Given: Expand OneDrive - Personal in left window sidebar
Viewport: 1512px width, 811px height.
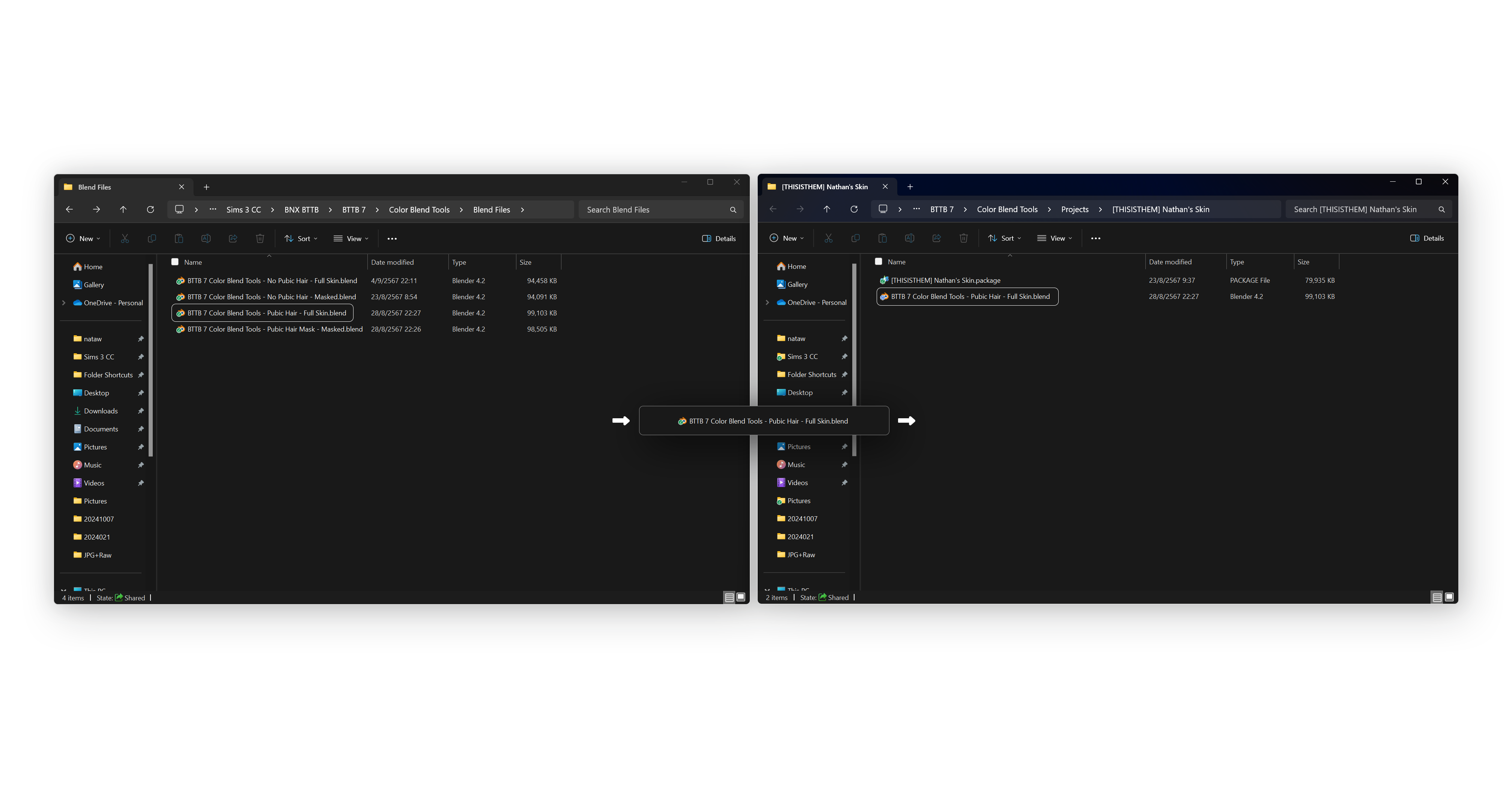Looking at the screenshot, I should pos(64,303).
